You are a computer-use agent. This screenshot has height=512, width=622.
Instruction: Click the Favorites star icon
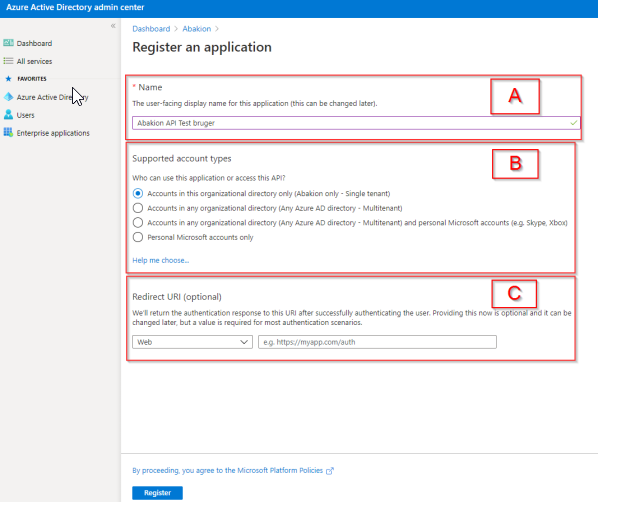(x=8, y=79)
